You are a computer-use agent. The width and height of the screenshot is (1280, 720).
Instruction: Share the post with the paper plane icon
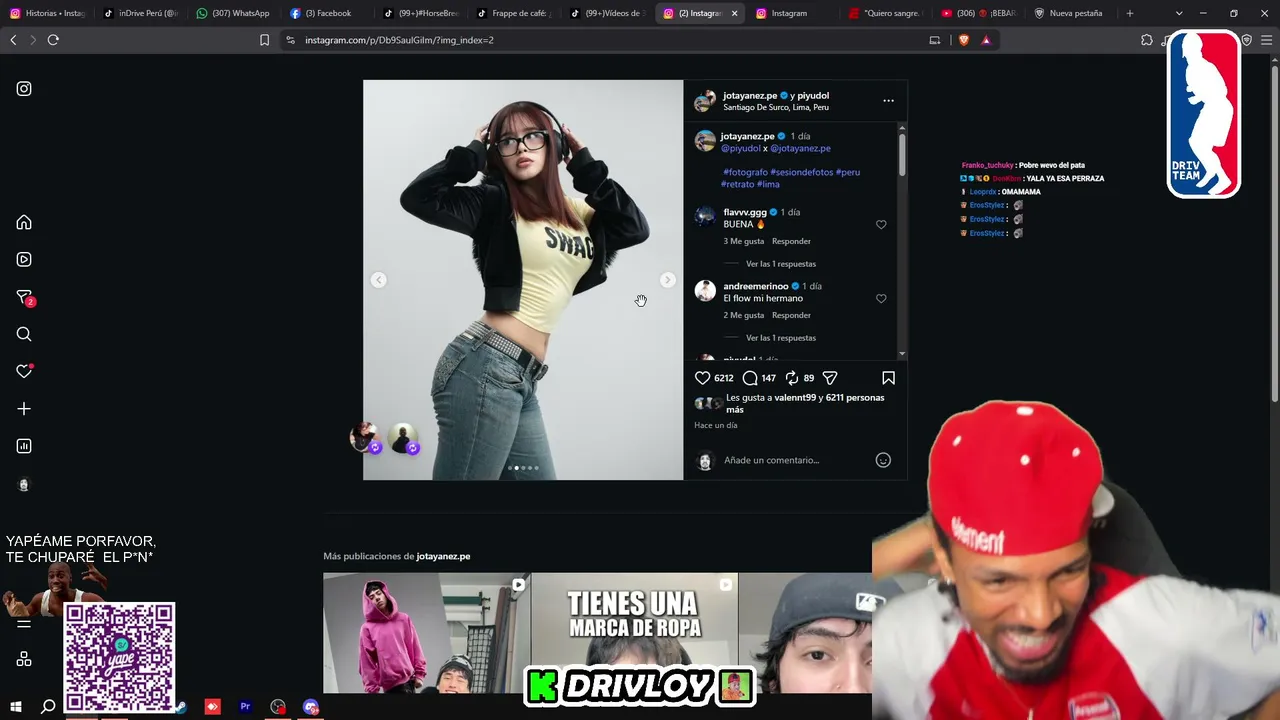pyautogui.click(x=830, y=378)
